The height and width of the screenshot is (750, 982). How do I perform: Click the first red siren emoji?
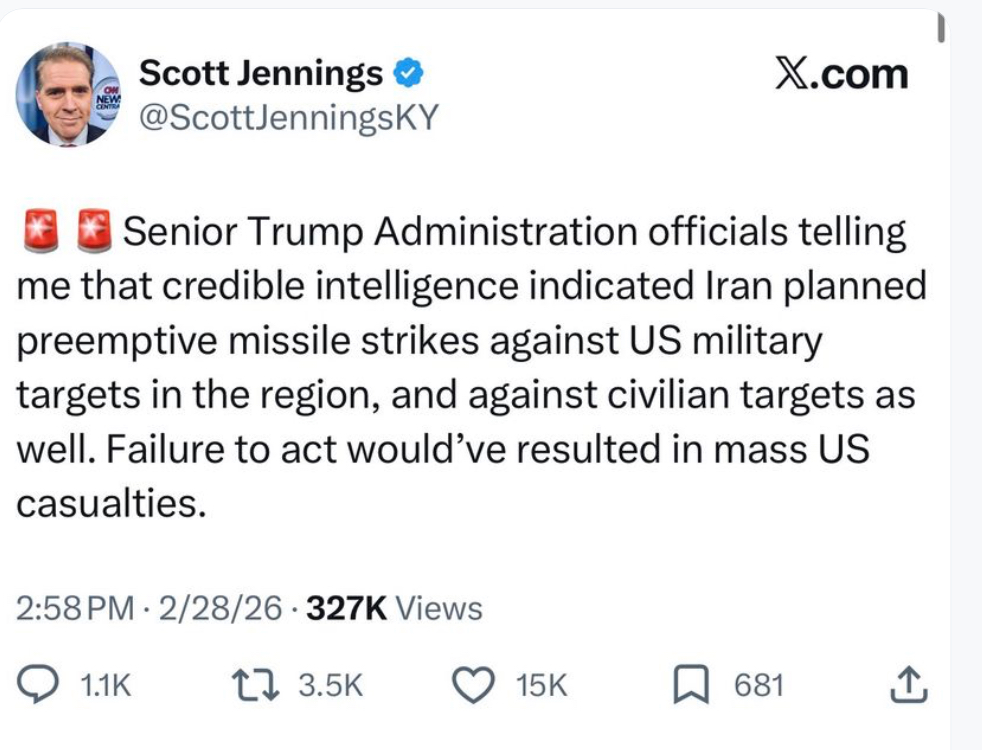click(40, 234)
